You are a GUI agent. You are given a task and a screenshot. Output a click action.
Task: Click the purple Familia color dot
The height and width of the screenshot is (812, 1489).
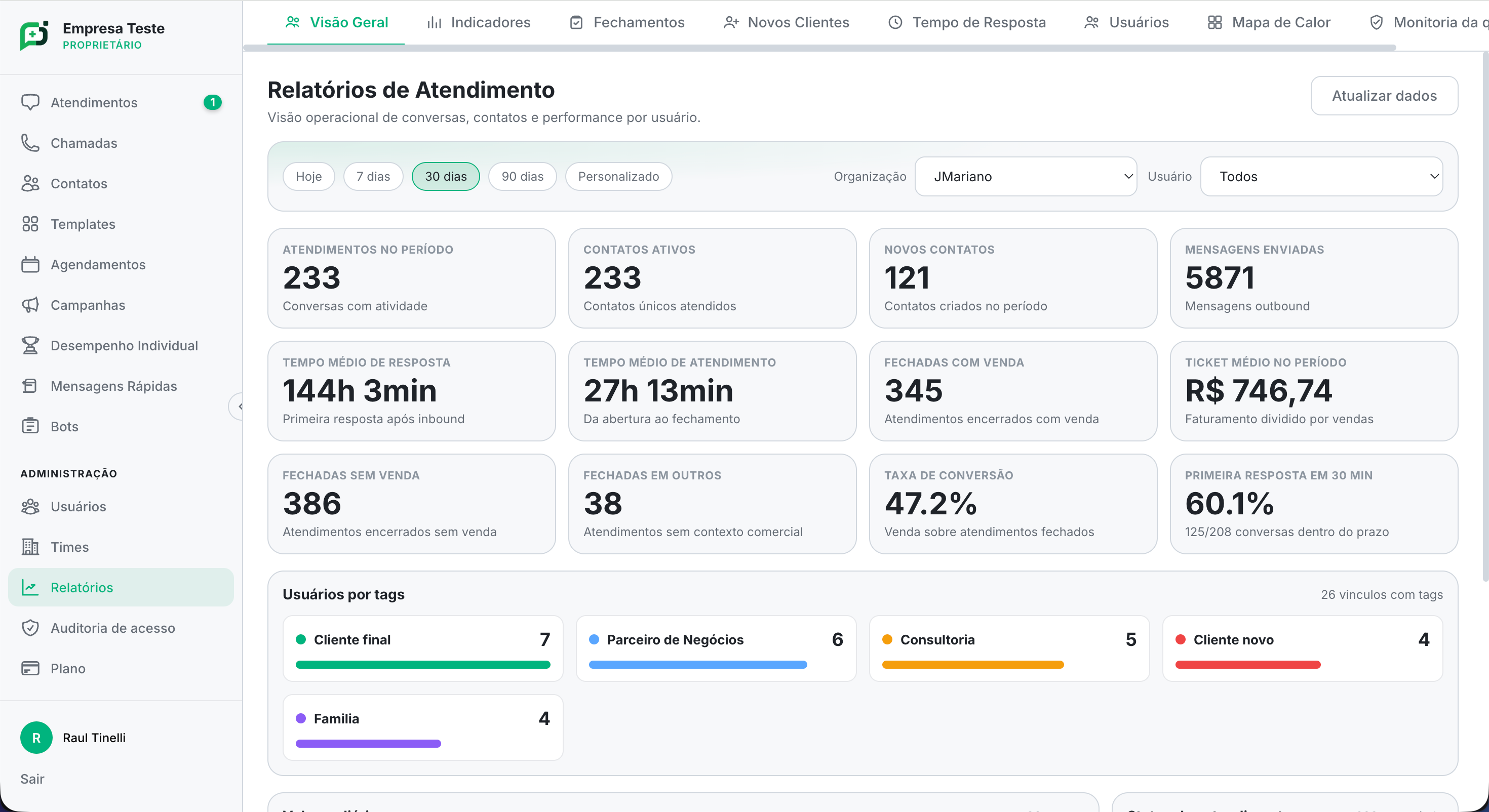(300, 718)
